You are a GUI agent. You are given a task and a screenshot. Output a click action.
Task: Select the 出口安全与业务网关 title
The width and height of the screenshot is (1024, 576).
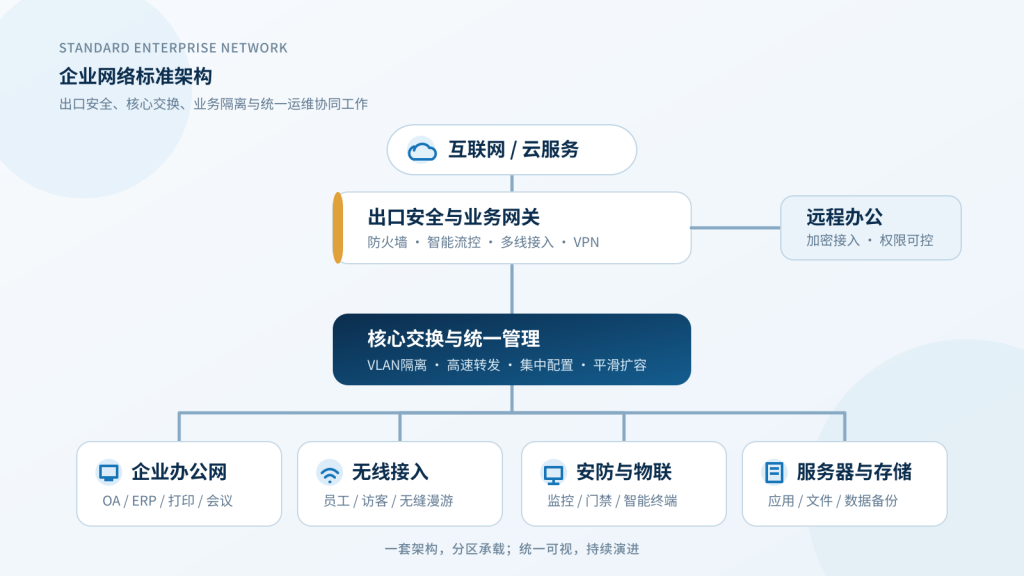pyautogui.click(x=454, y=217)
